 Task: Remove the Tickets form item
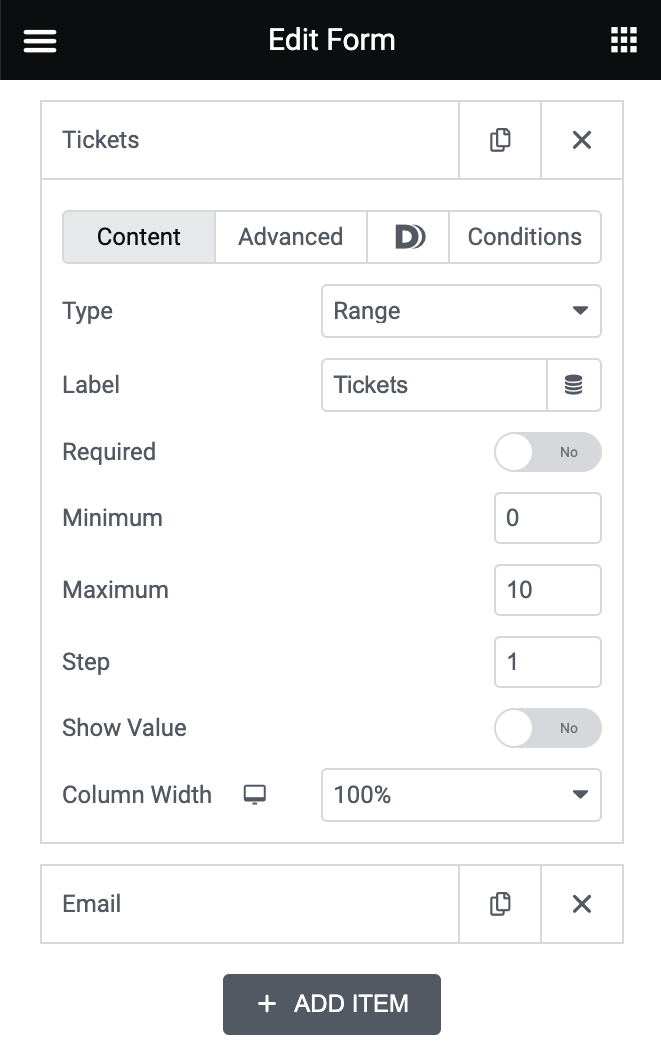581,140
